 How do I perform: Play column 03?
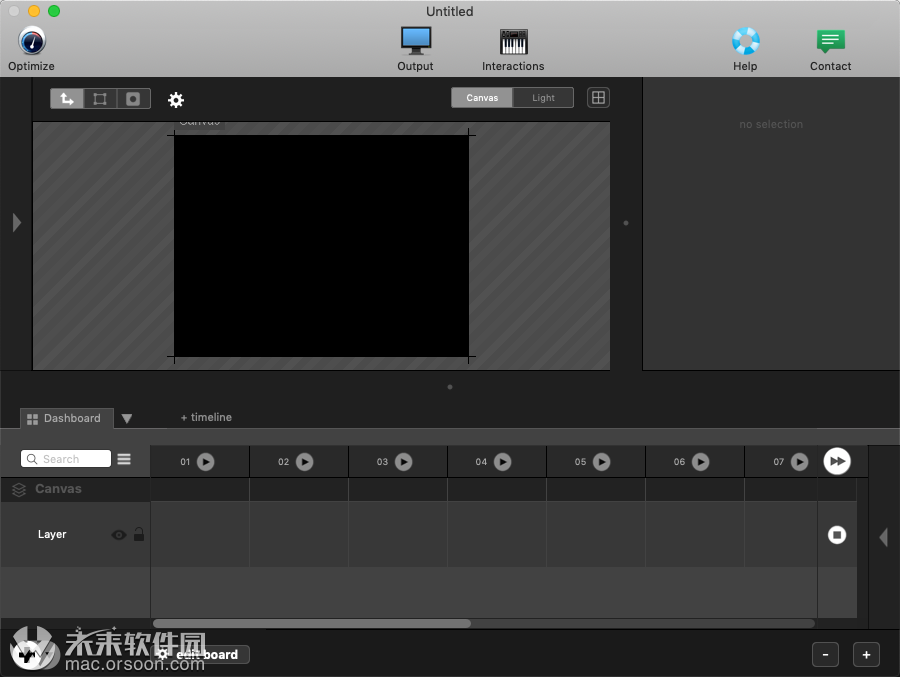tap(404, 462)
